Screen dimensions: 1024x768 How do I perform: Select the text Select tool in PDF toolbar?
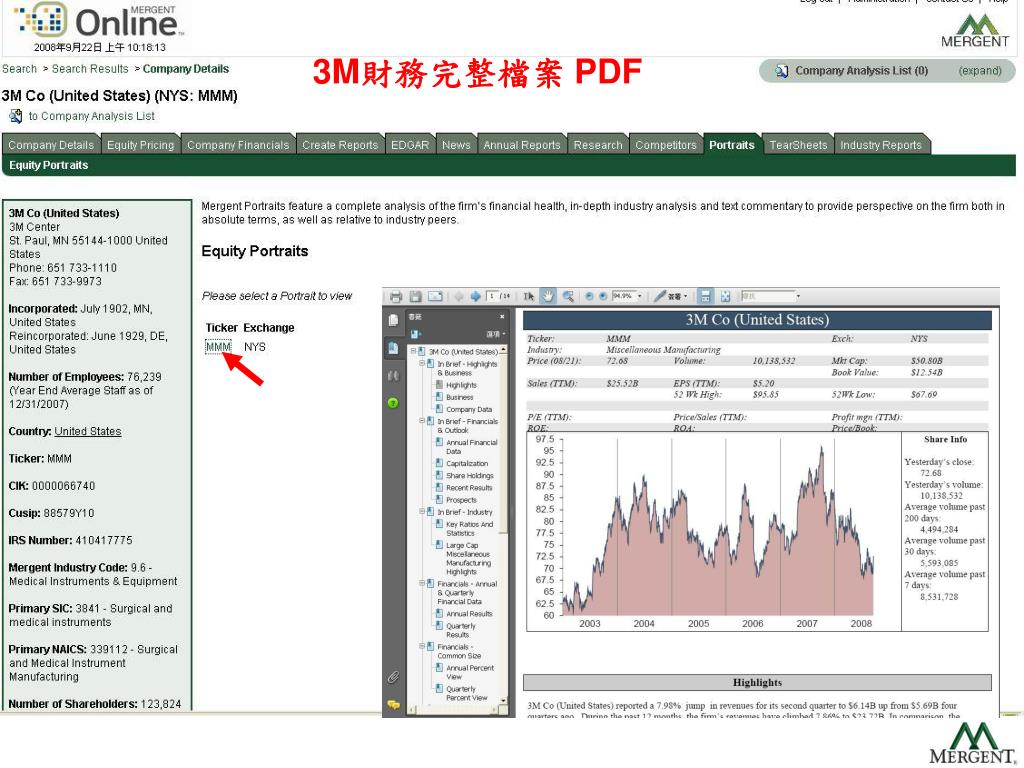click(x=529, y=296)
